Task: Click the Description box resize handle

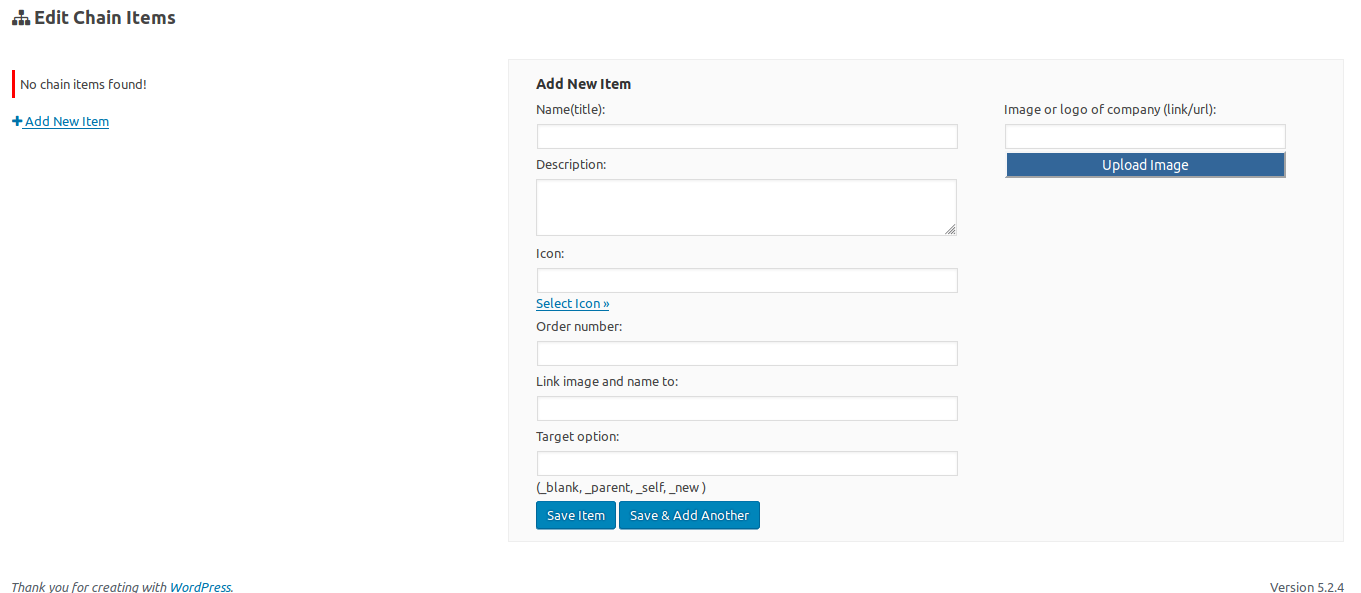Action: point(950,229)
